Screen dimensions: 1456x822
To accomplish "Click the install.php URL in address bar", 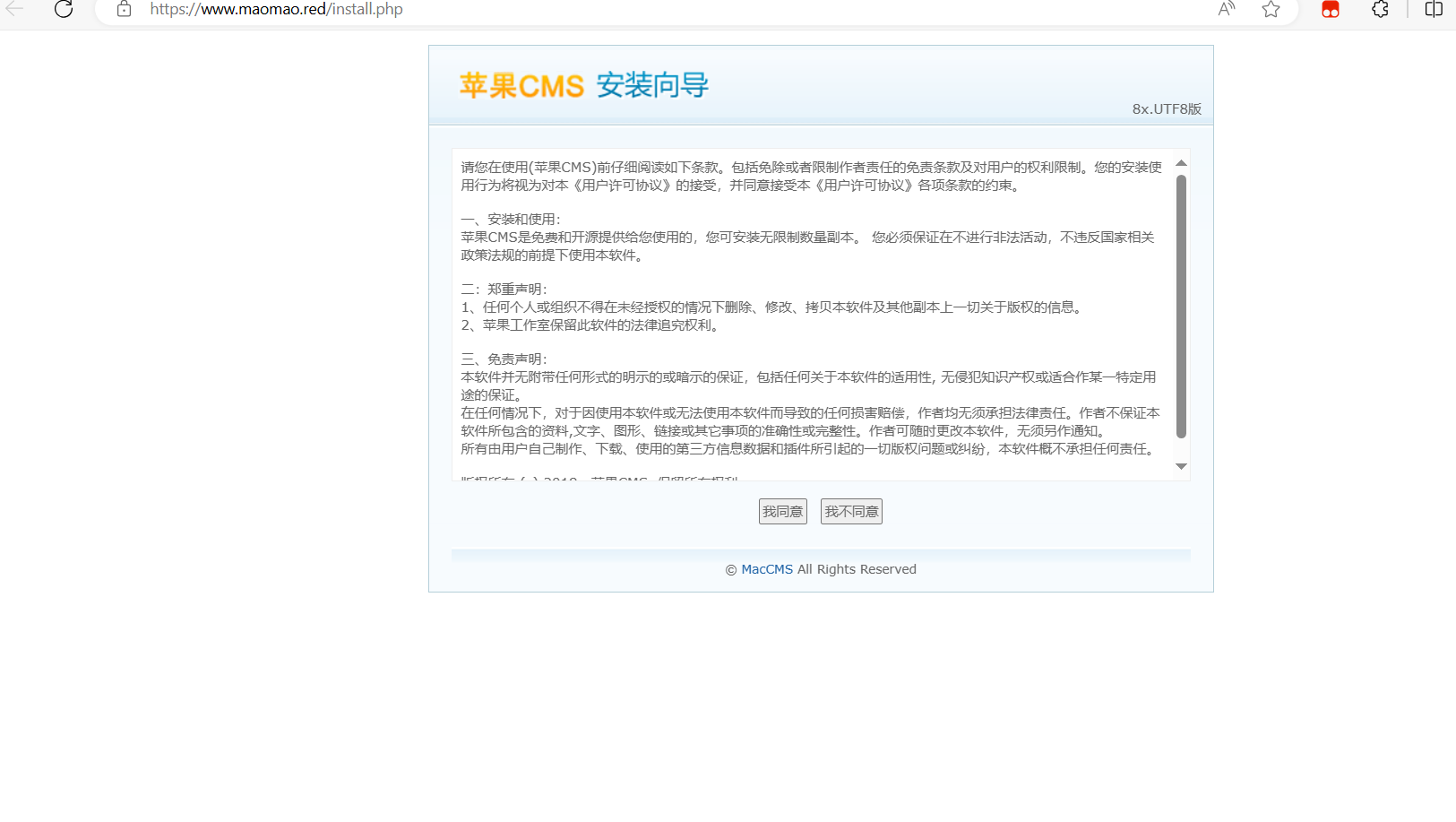I will 276,9.
